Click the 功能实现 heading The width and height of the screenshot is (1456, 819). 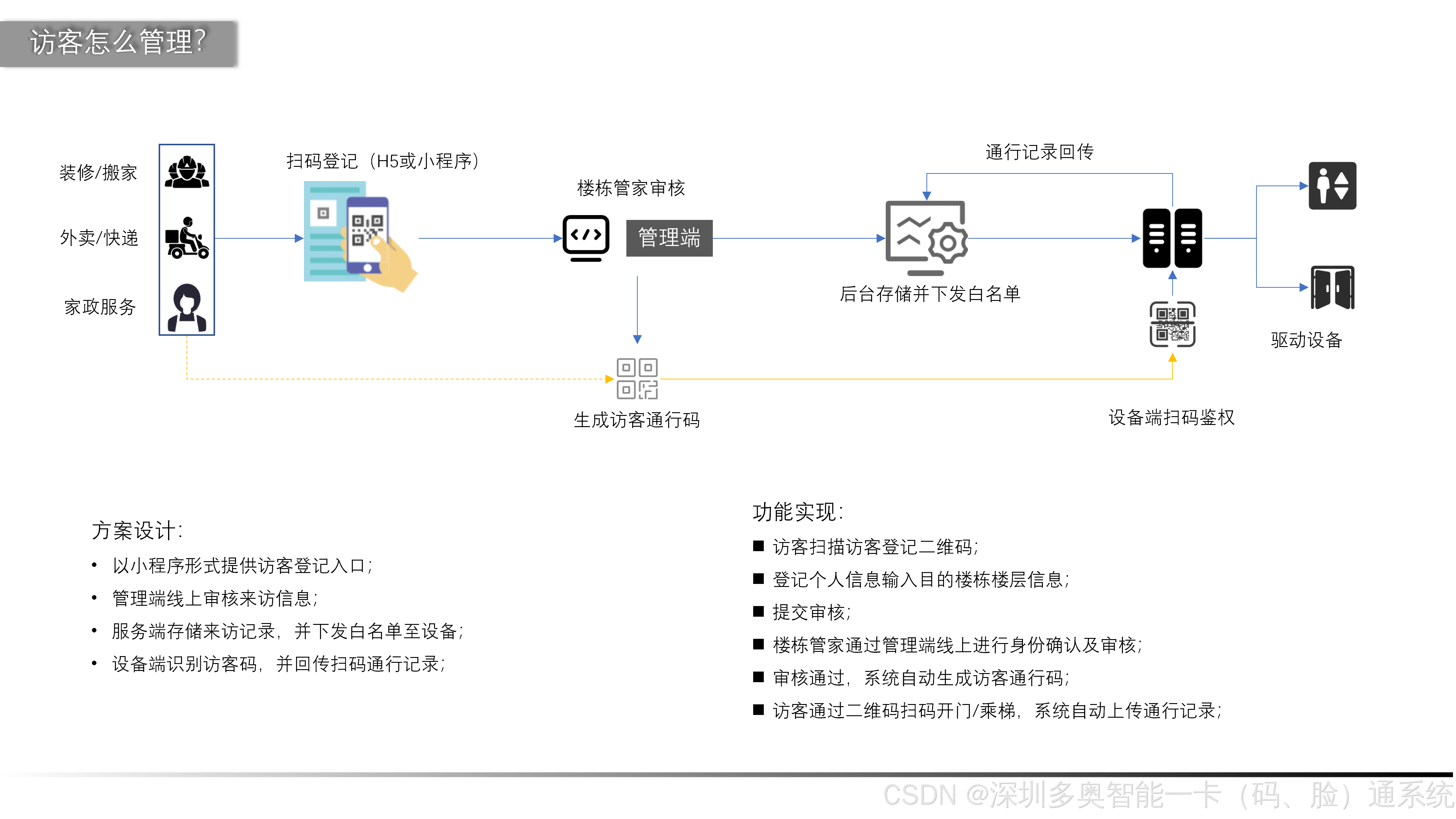[x=797, y=512]
